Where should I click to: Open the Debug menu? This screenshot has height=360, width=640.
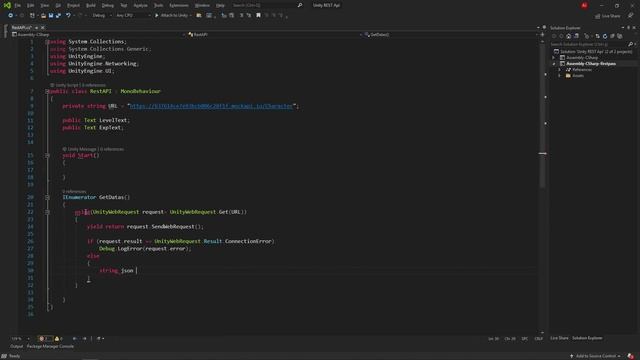(x=108, y=5)
